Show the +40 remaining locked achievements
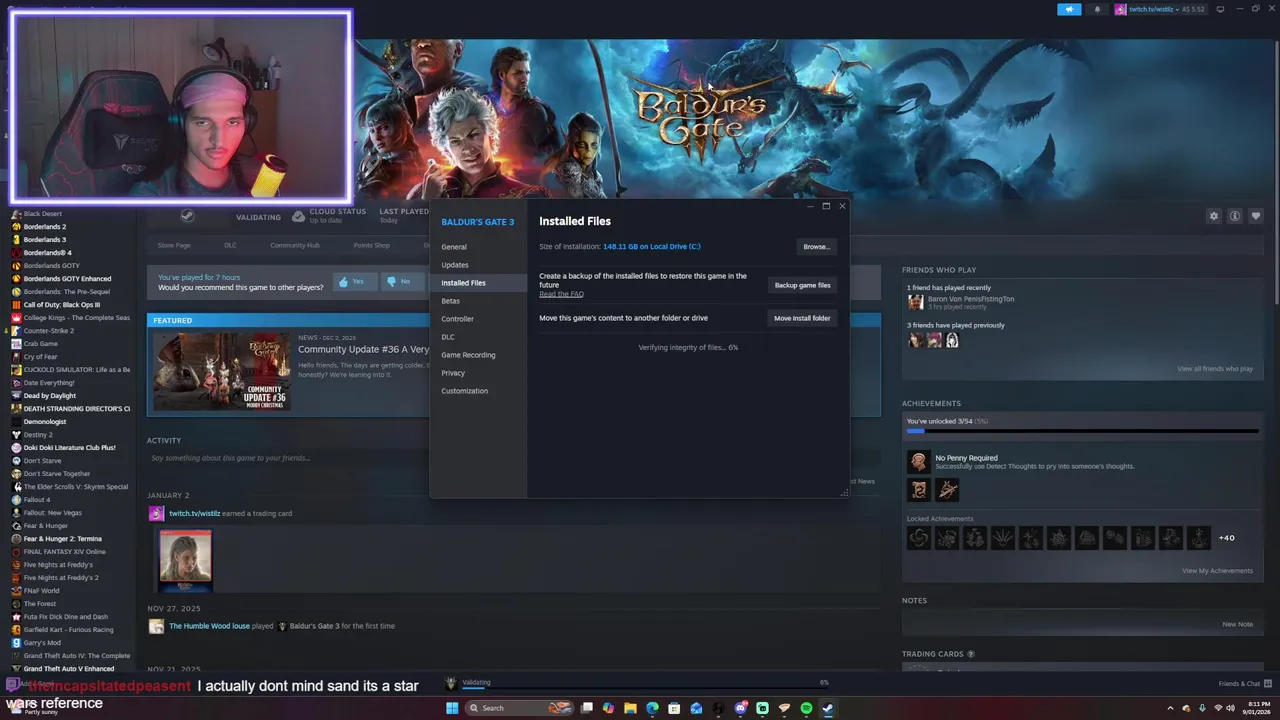Image resolution: width=1280 pixels, height=720 pixels. [x=1226, y=538]
